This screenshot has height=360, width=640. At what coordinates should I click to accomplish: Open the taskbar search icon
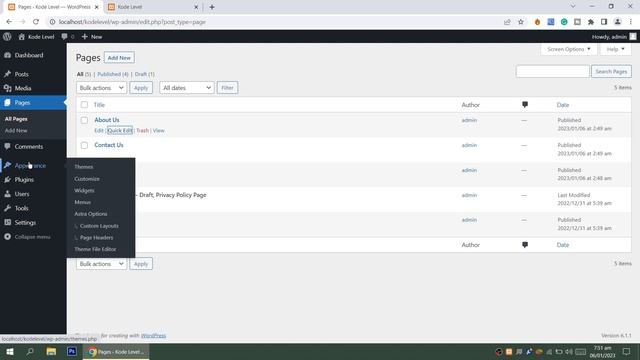pyautogui.click(x=30, y=351)
